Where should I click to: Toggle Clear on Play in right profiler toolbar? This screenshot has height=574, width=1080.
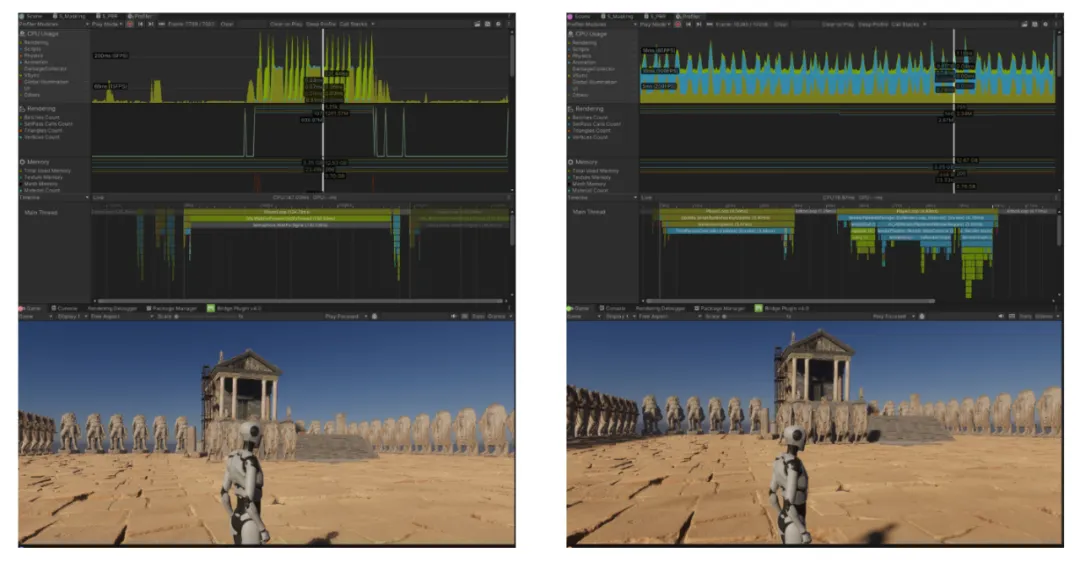click(836, 24)
